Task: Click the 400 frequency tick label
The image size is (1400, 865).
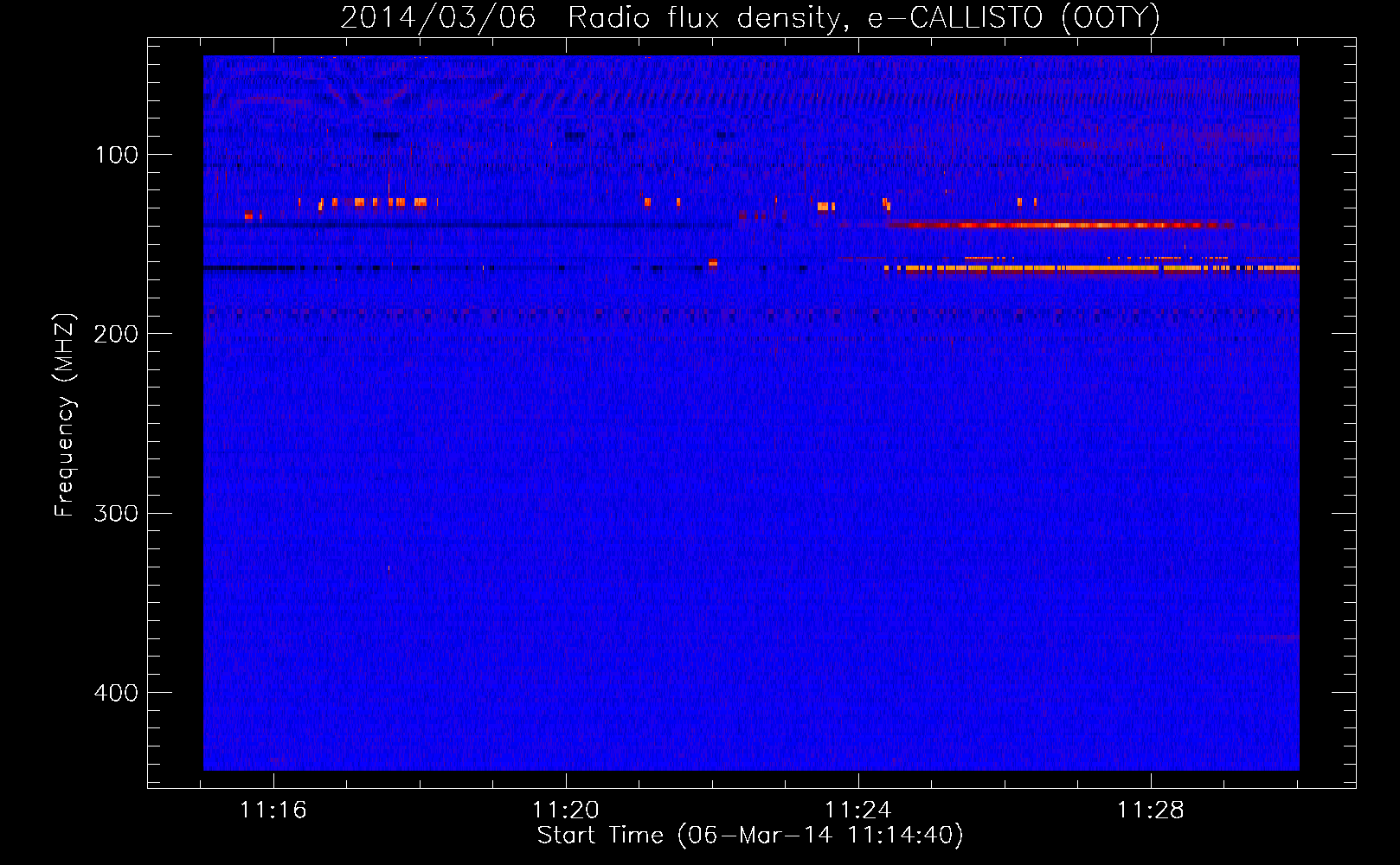Action: [117, 693]
